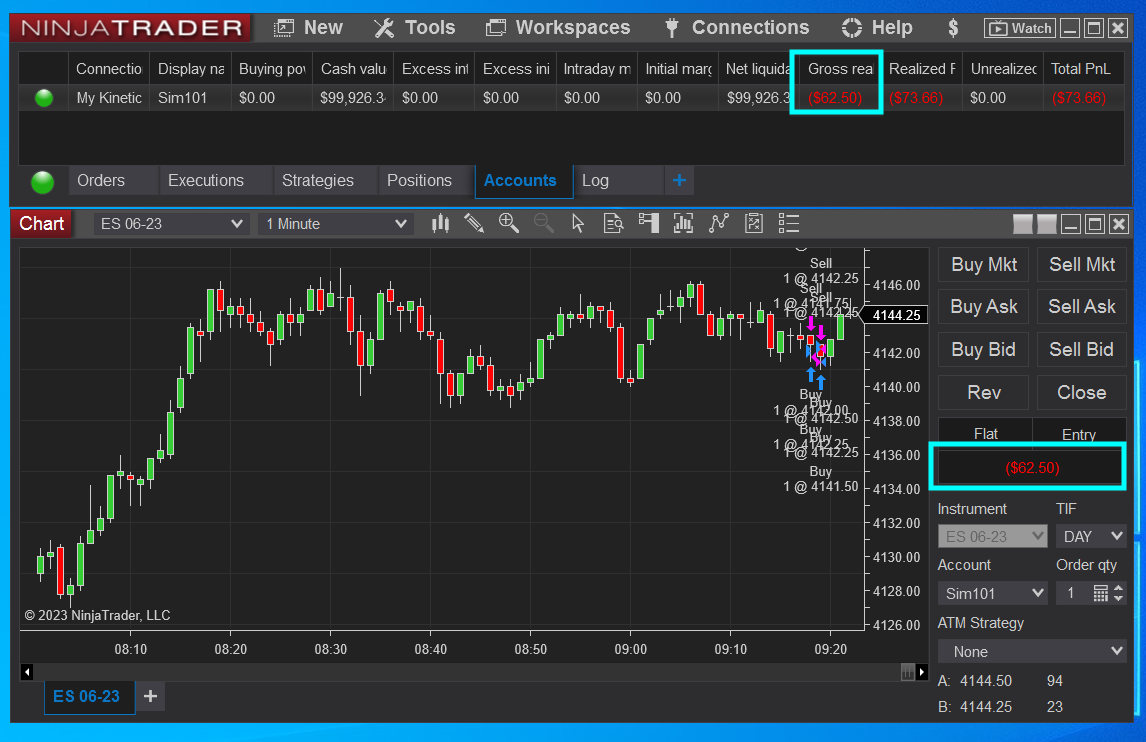Click the Workspaces stacked windows icon
This screenshot has height=742, width=1146.
tap(496, 29)
